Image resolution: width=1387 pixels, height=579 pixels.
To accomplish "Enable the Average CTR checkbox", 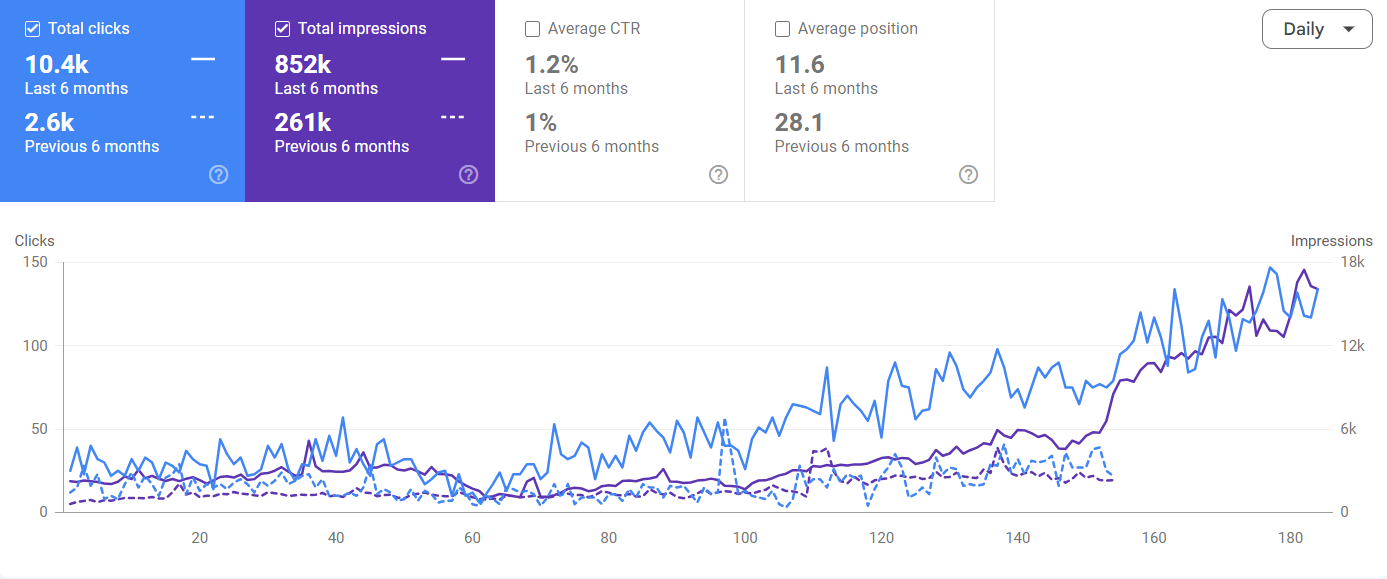I will [x=533, y=29].
